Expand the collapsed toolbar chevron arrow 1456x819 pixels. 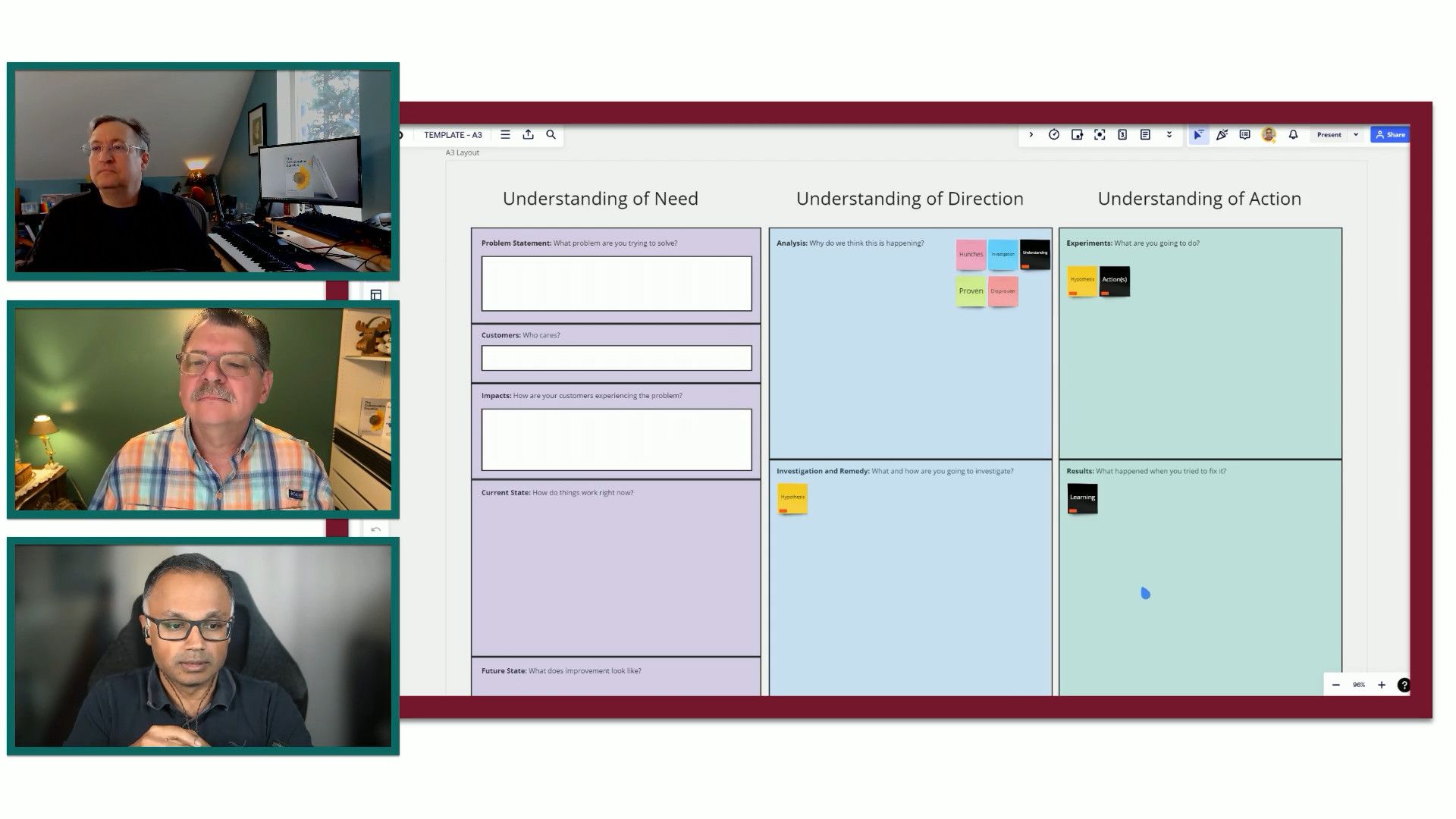click(x=1031, y=135)
